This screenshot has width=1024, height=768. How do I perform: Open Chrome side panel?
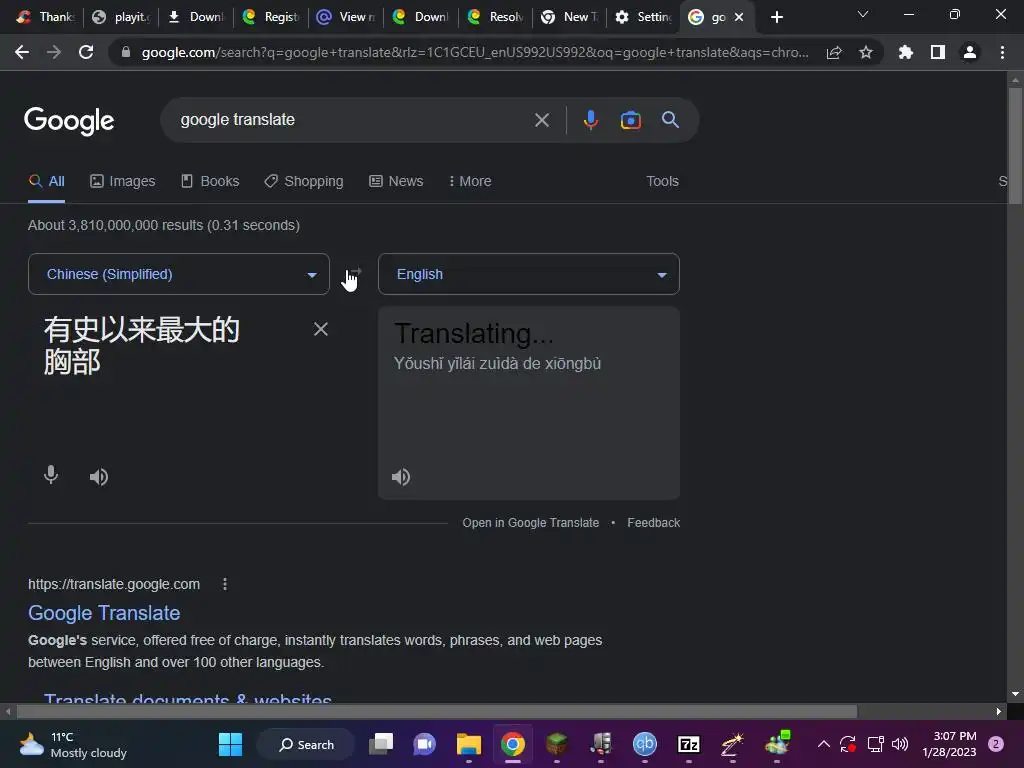tap(938, 52)
